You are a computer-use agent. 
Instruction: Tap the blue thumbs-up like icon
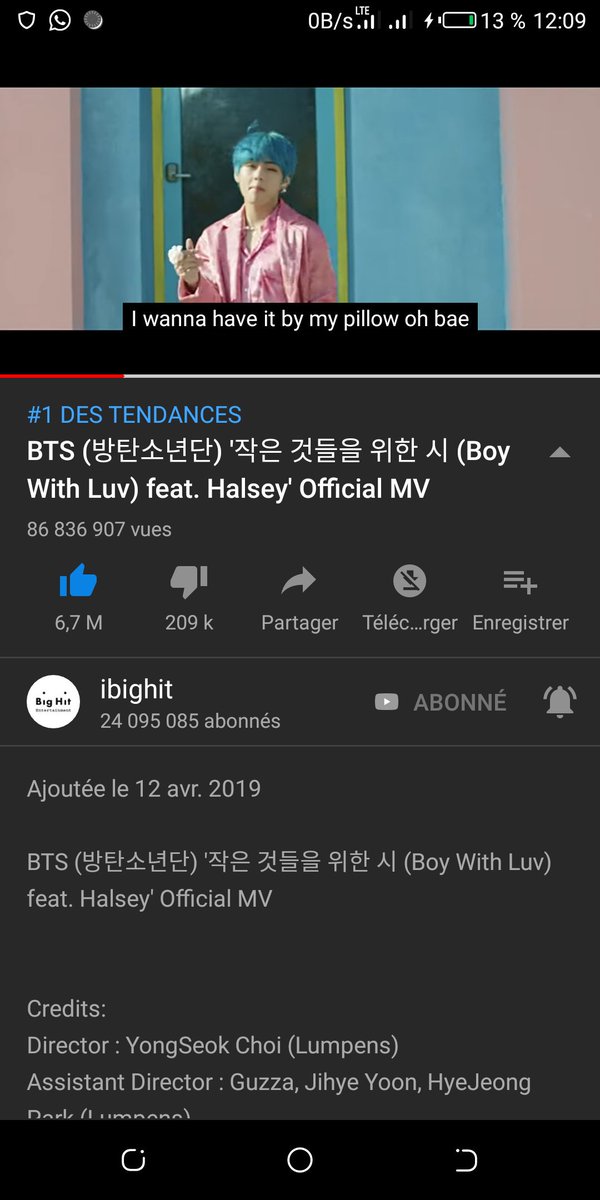78,581
